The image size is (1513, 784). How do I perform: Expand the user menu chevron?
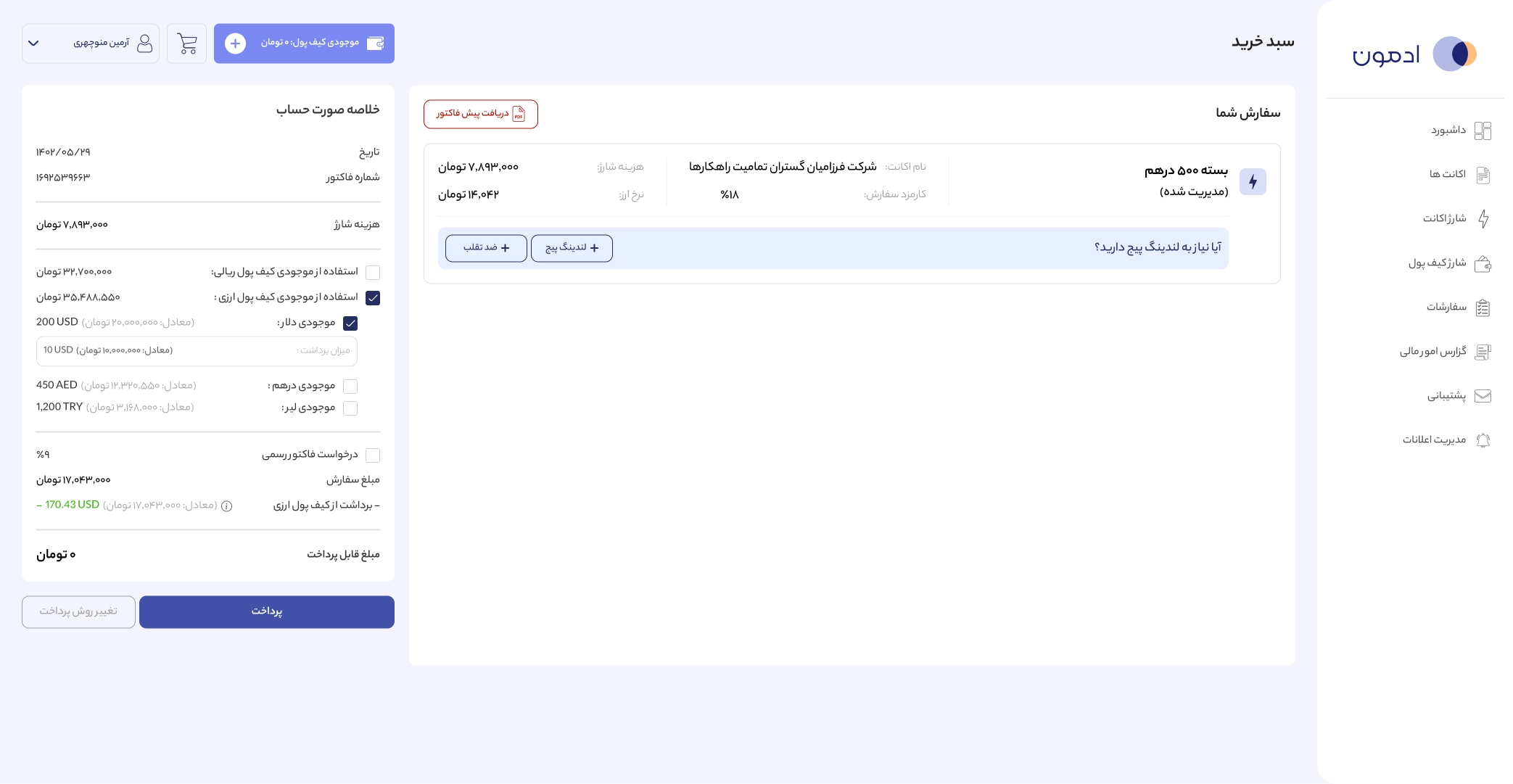(x=33, y=44)
